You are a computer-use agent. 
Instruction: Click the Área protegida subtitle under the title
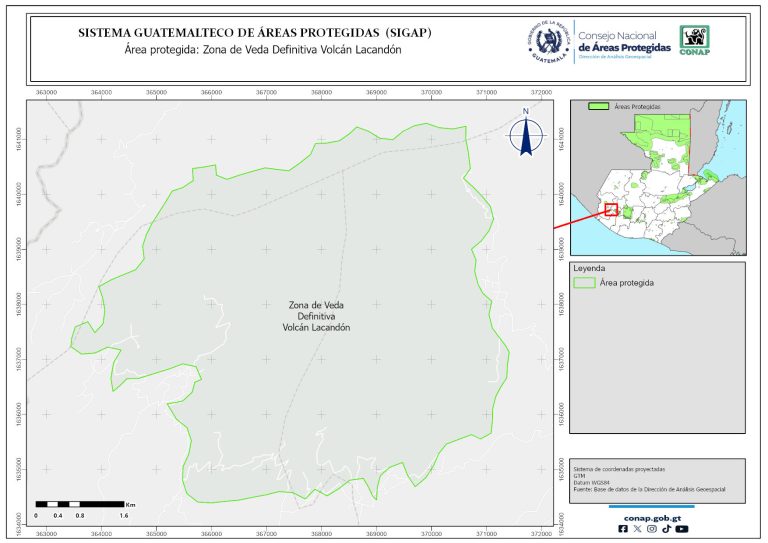(x=255, y=50)
